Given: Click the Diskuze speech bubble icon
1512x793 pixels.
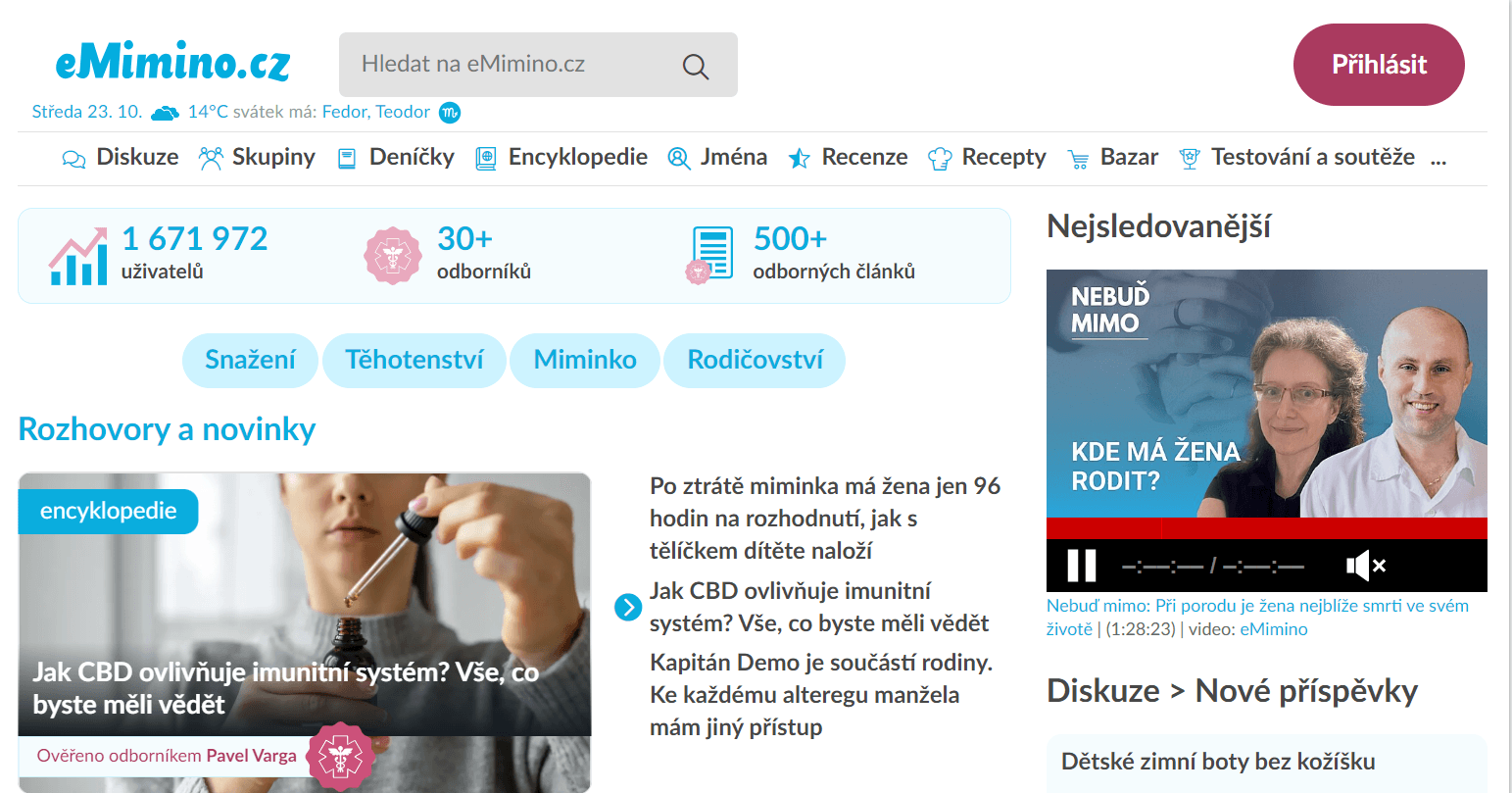Looking at the screenshot, I should click(x=73, y=159).
